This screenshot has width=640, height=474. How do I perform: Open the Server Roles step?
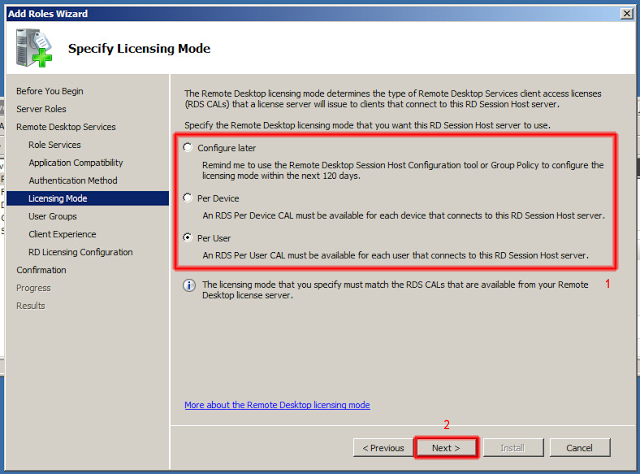point(41,109)
